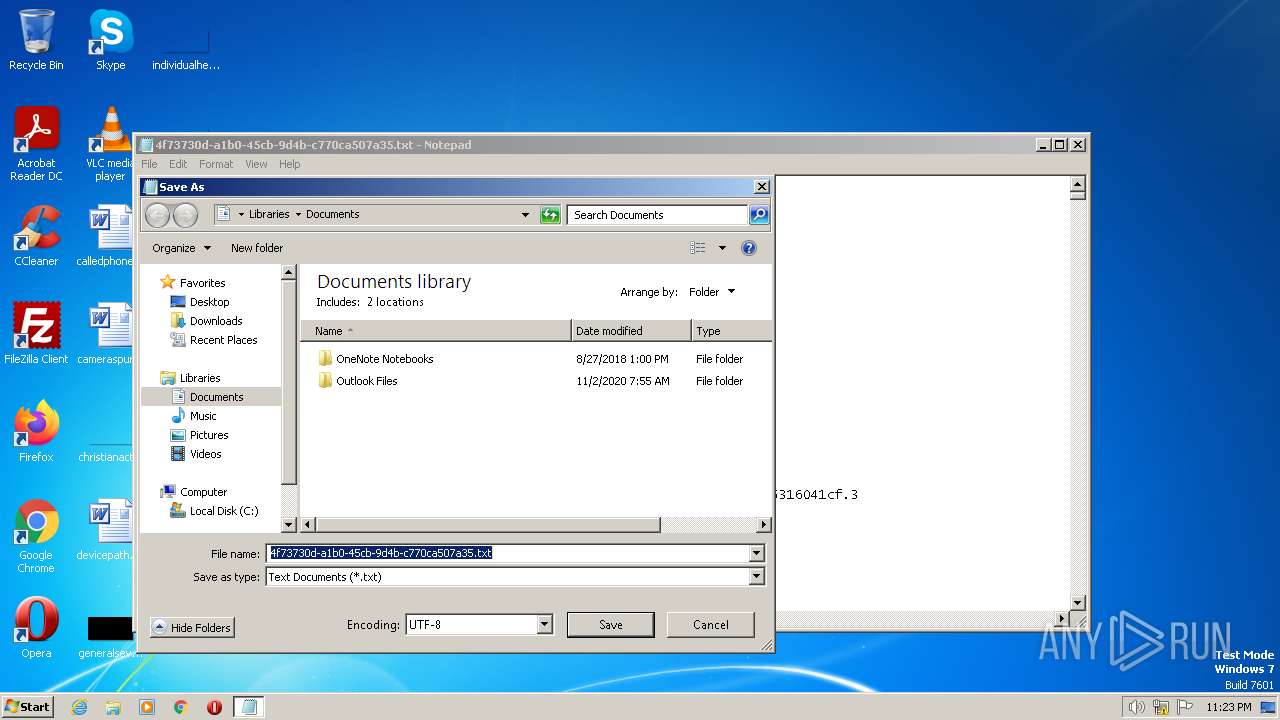Click the volume speaker tray icon
Viewport: 1280px width, 720px height.
1137,707
